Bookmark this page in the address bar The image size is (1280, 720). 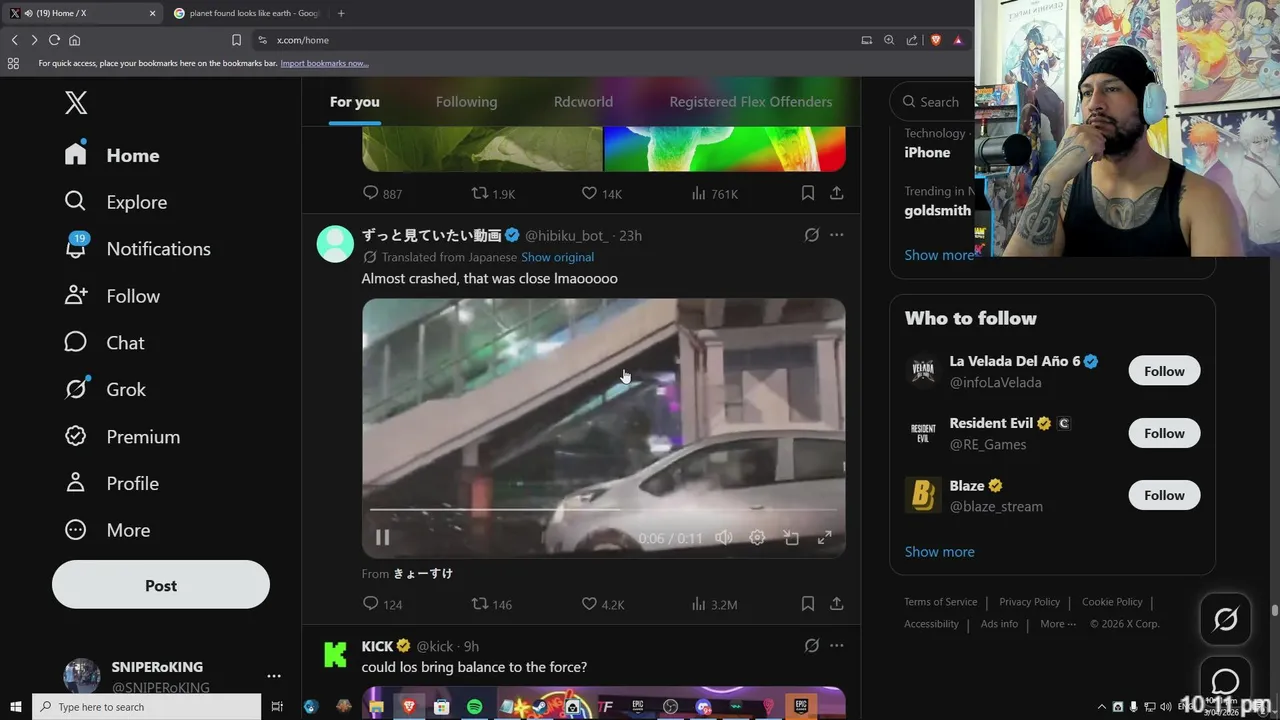(x=236, y=40)
